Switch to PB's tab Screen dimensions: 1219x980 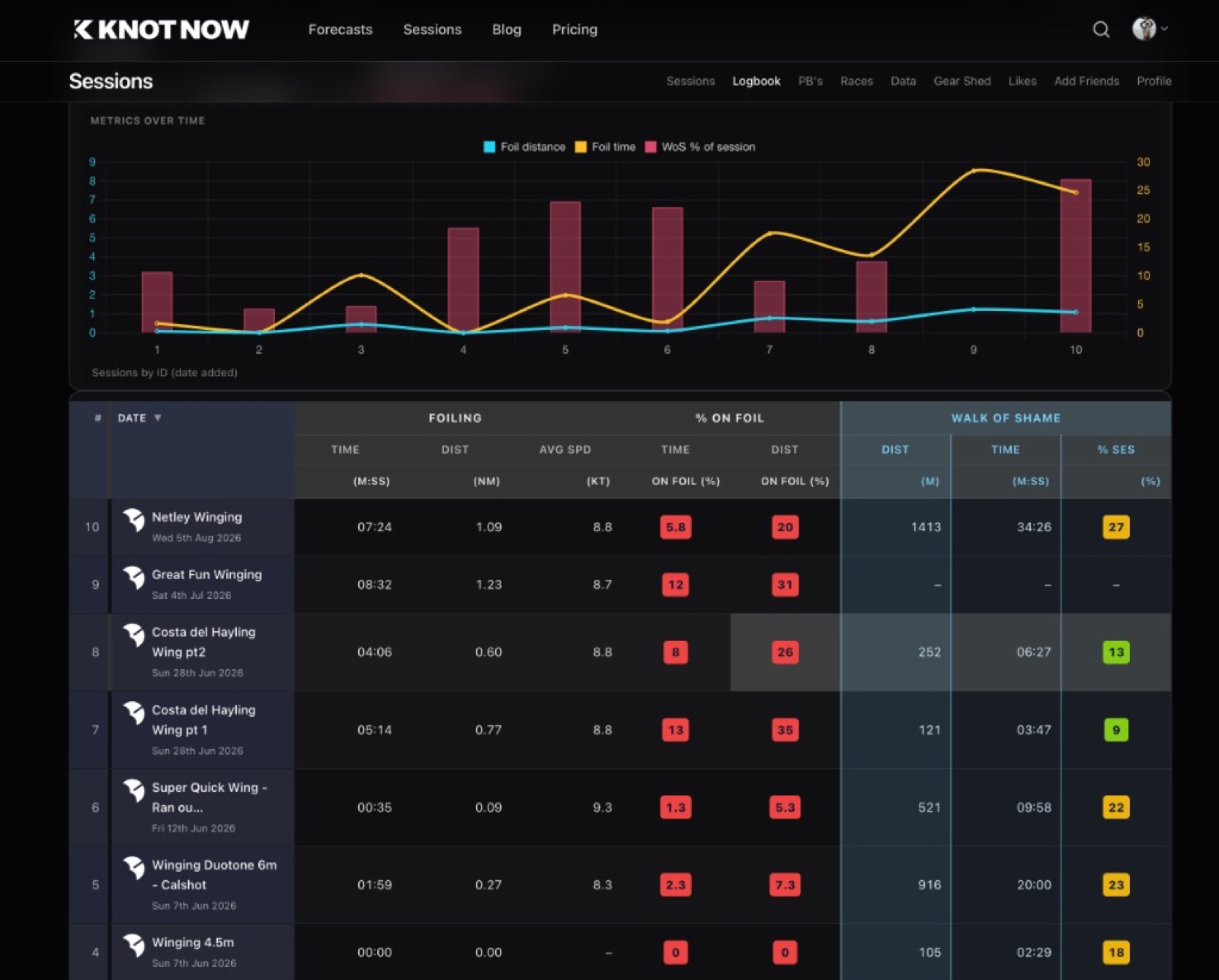coord(811,81)
